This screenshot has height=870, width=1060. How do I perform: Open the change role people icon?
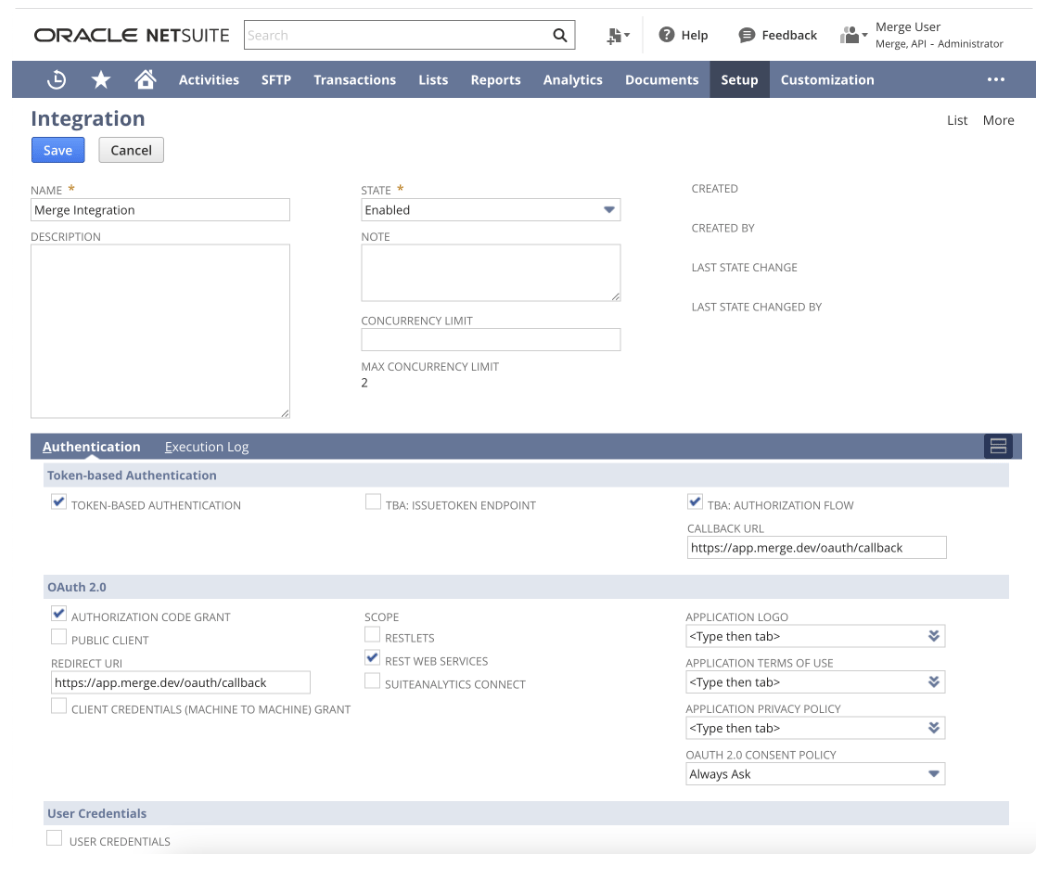click(x=853, y=34)
